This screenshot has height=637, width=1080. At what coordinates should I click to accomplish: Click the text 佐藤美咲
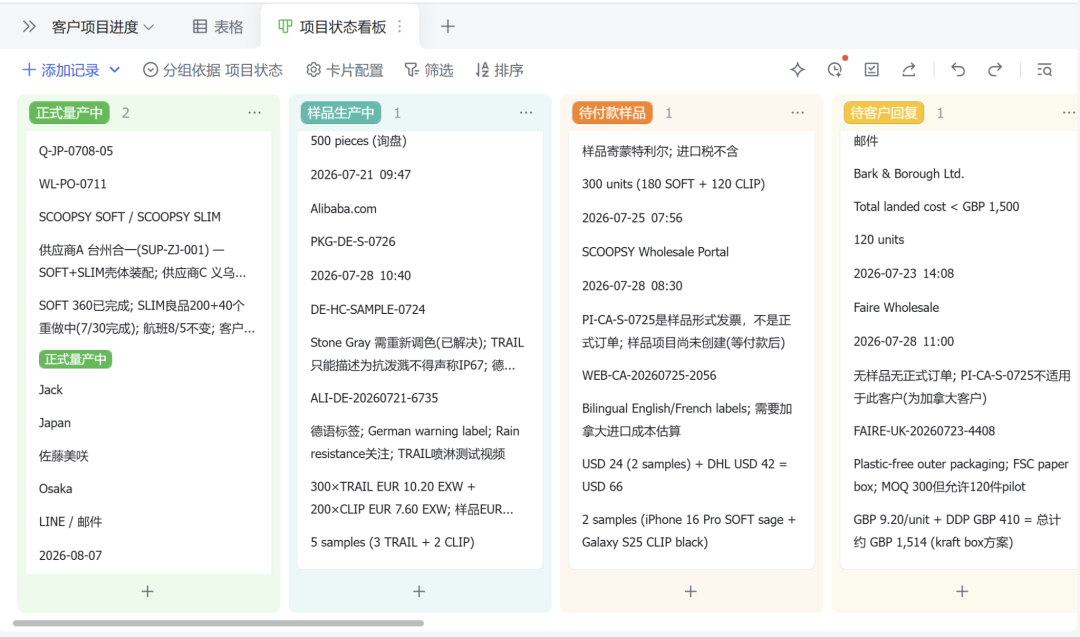pos(63,456)
